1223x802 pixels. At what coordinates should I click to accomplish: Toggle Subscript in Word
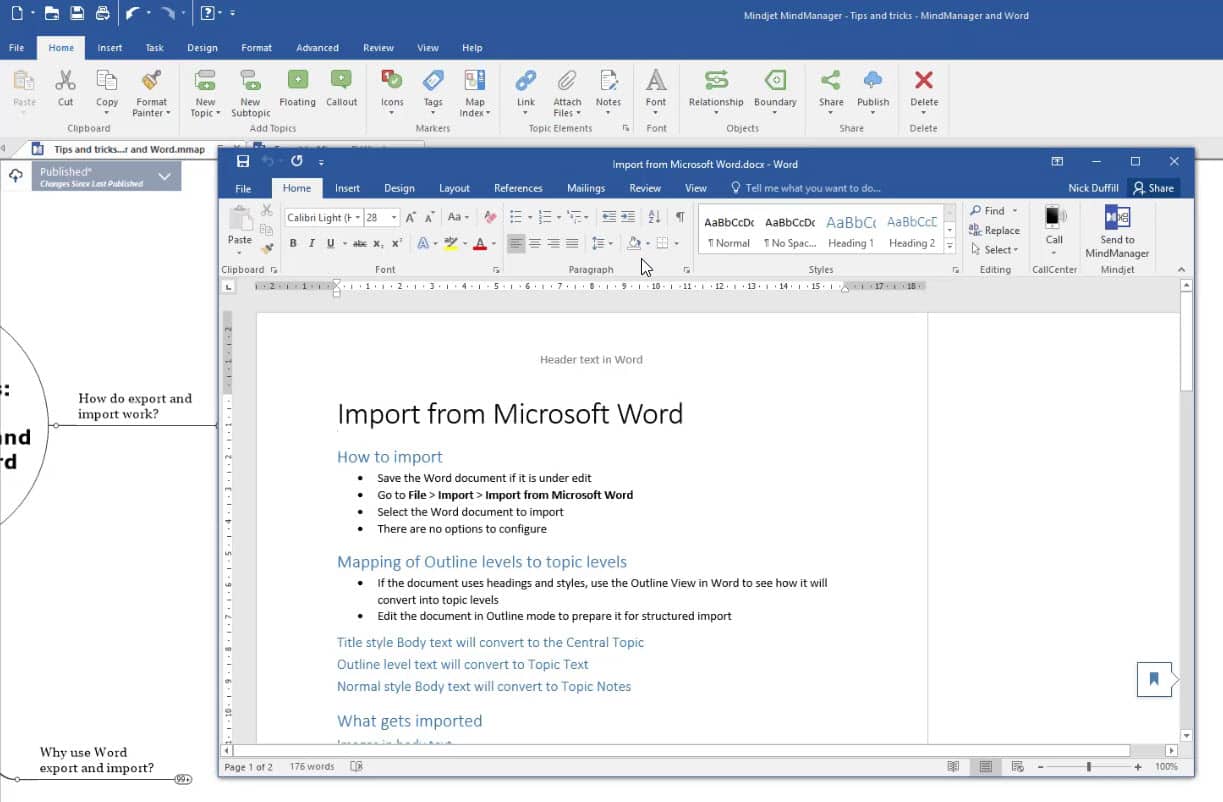pyautogui.click(x=378, y=243)
